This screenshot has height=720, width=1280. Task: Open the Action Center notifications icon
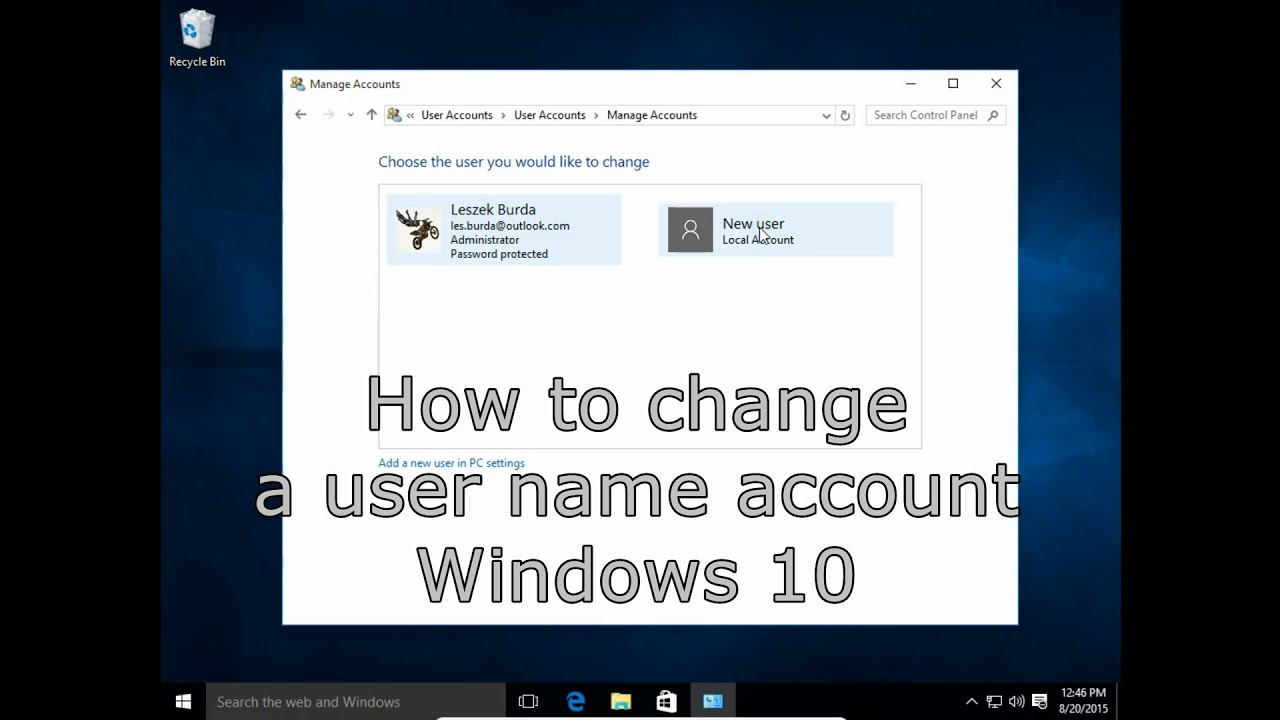click(1039, 702)
